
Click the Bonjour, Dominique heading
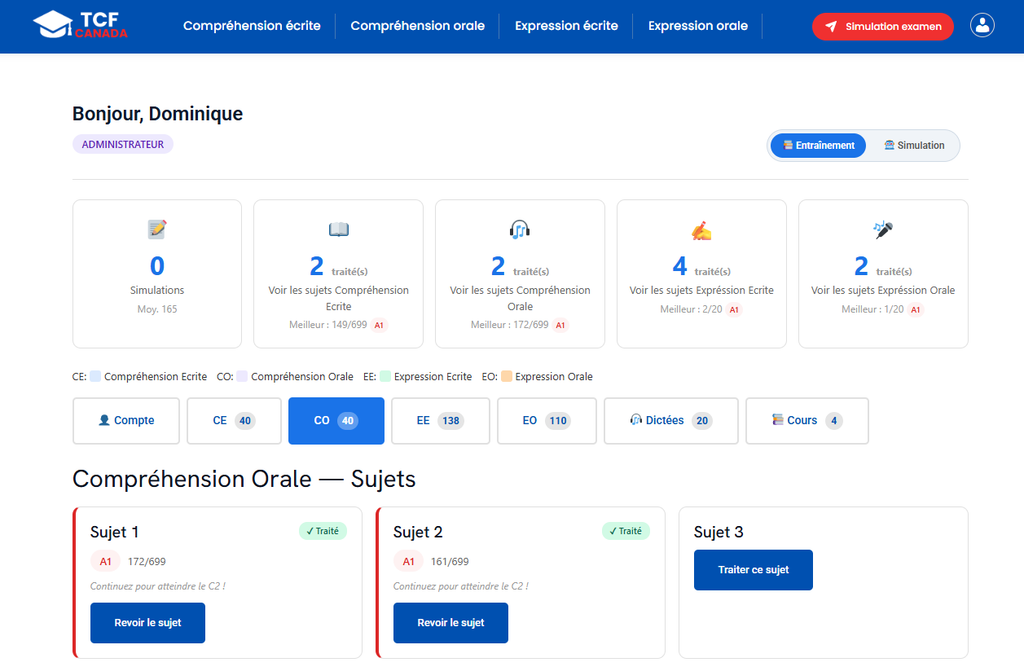click(x=157, y=114)
